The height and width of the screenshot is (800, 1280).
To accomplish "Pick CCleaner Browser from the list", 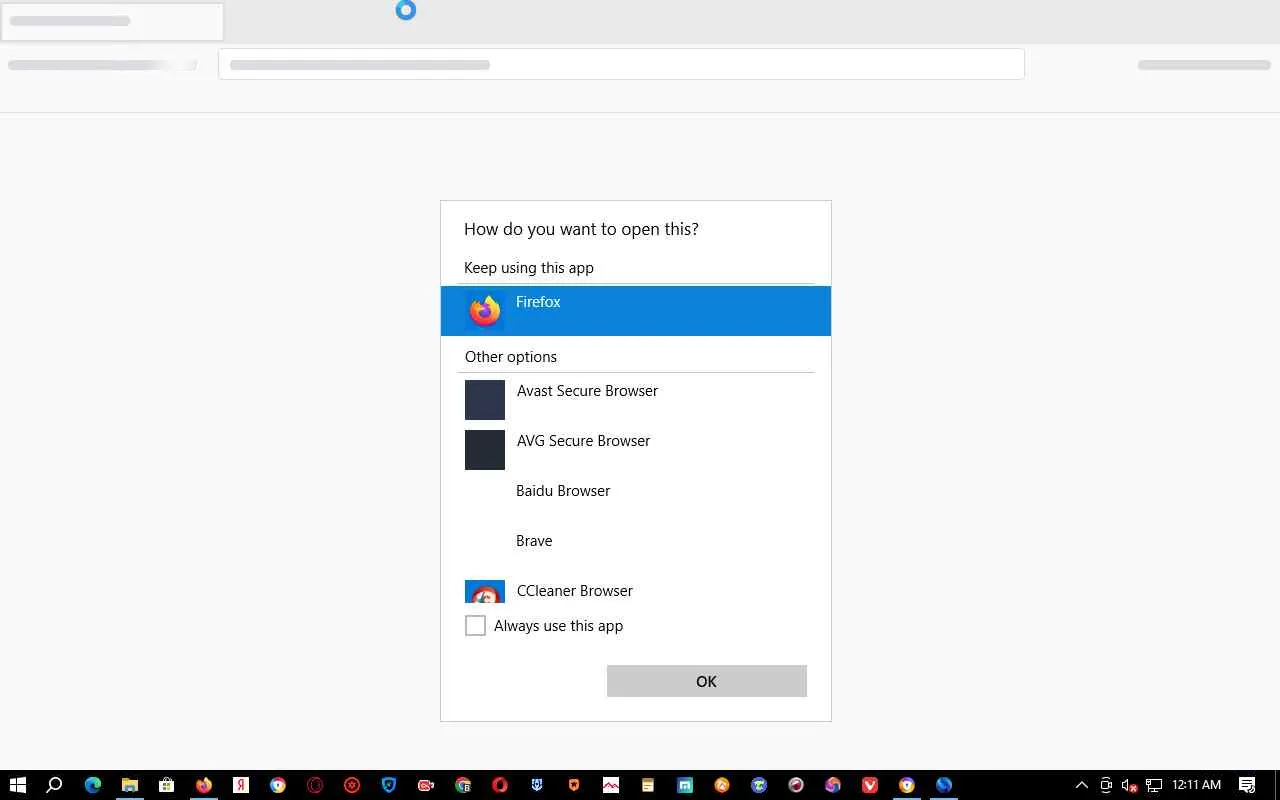I will tap(636, 590).
